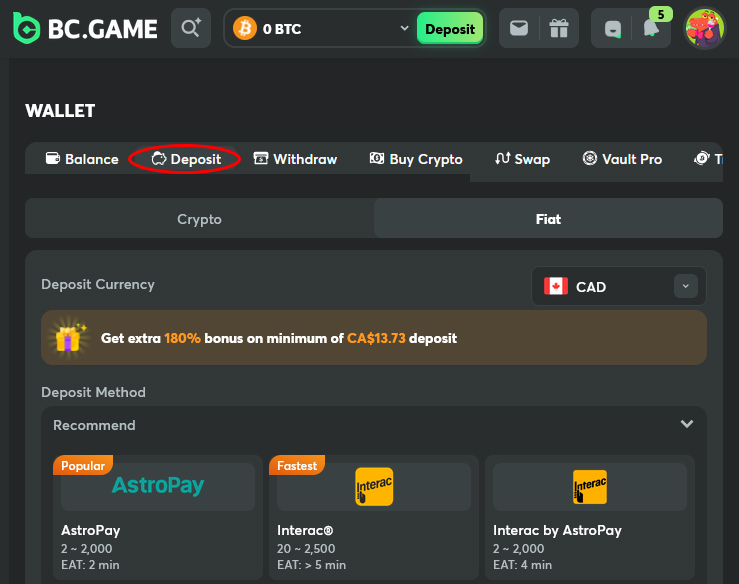The width and height of the screenshot is (739, 584).
Task: Open the notifications bell icon
Action: 651,28
